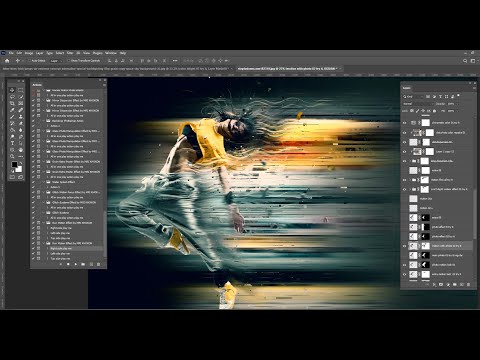Viewport: 480px width, 360px height.
Task: Toggle Quick Mask mode icon
Action: click(12, 177)
